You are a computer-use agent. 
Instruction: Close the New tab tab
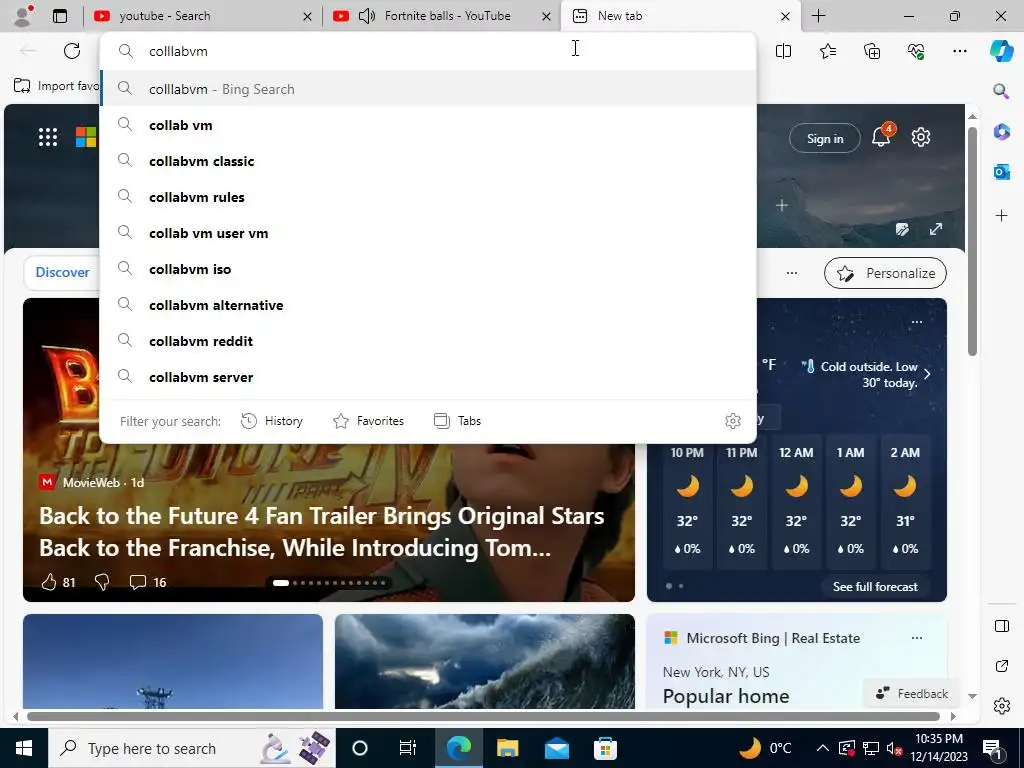point(786,16)
